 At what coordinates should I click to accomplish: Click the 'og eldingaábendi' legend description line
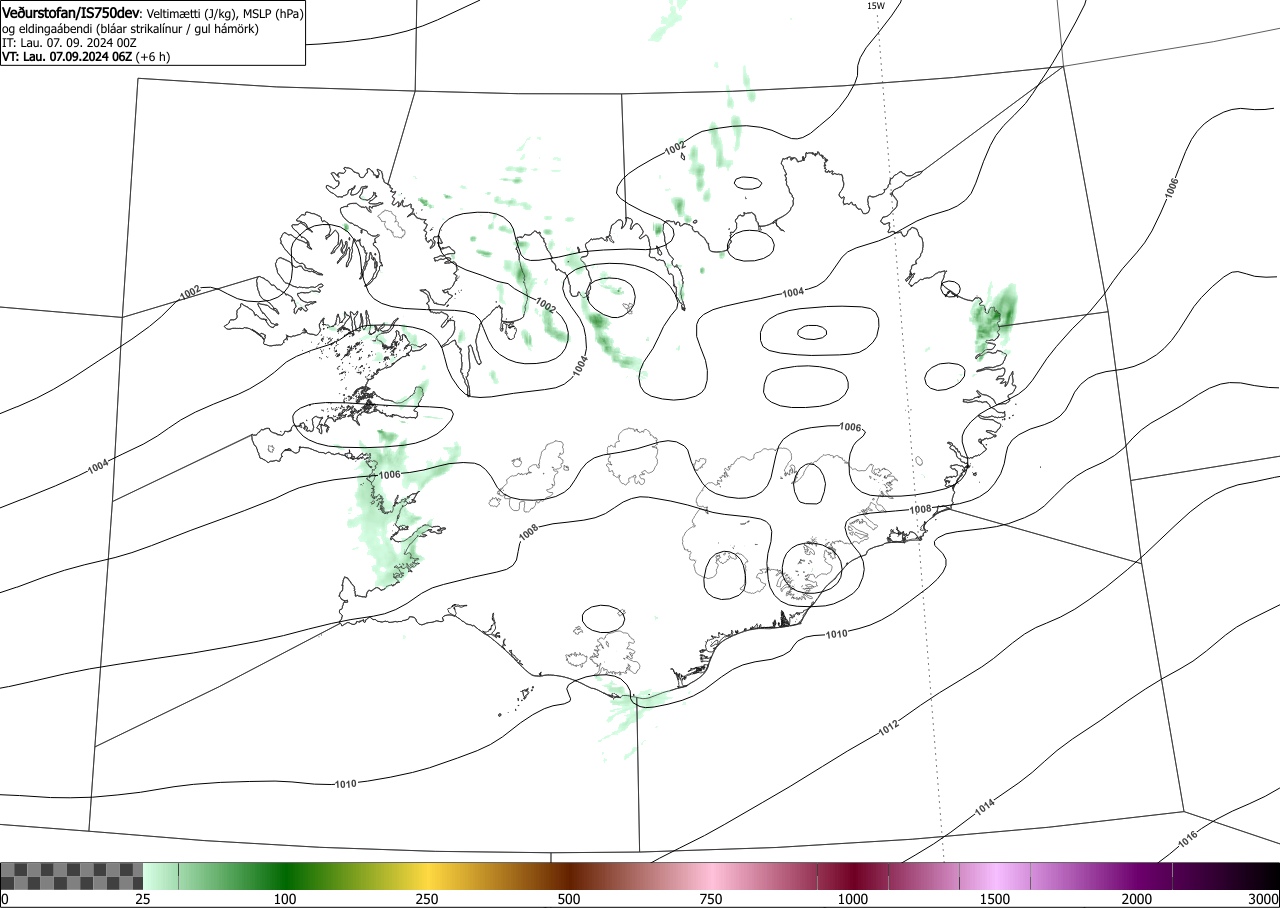131,29
